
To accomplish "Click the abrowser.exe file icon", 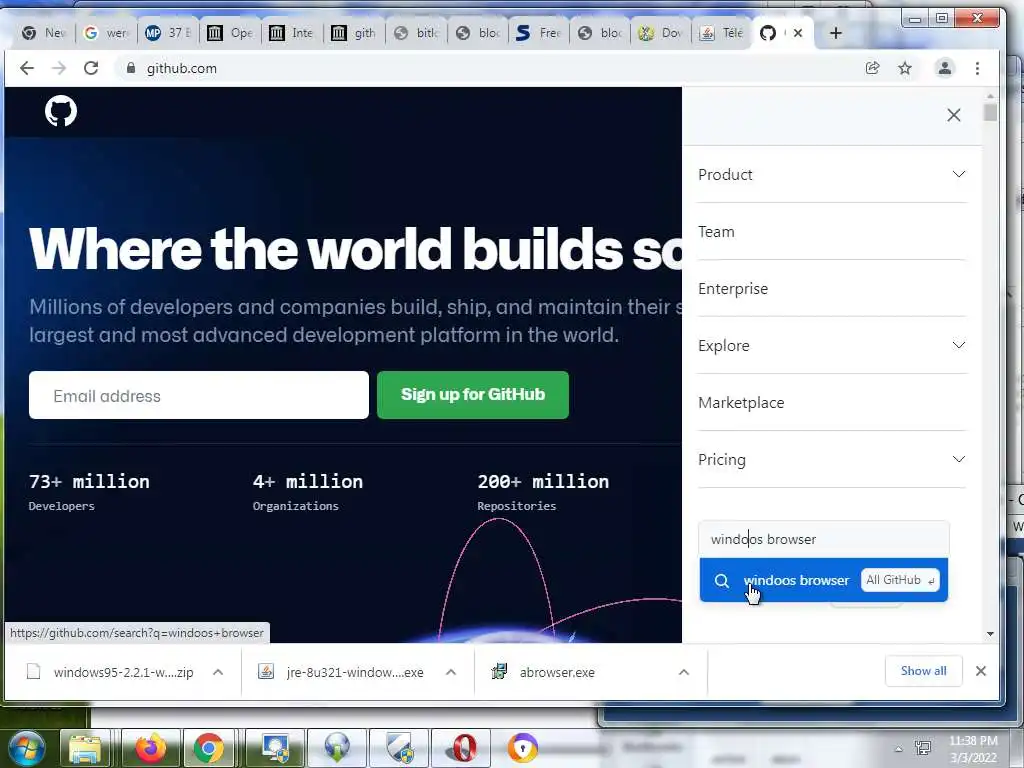I will click(x=499, y=671).
